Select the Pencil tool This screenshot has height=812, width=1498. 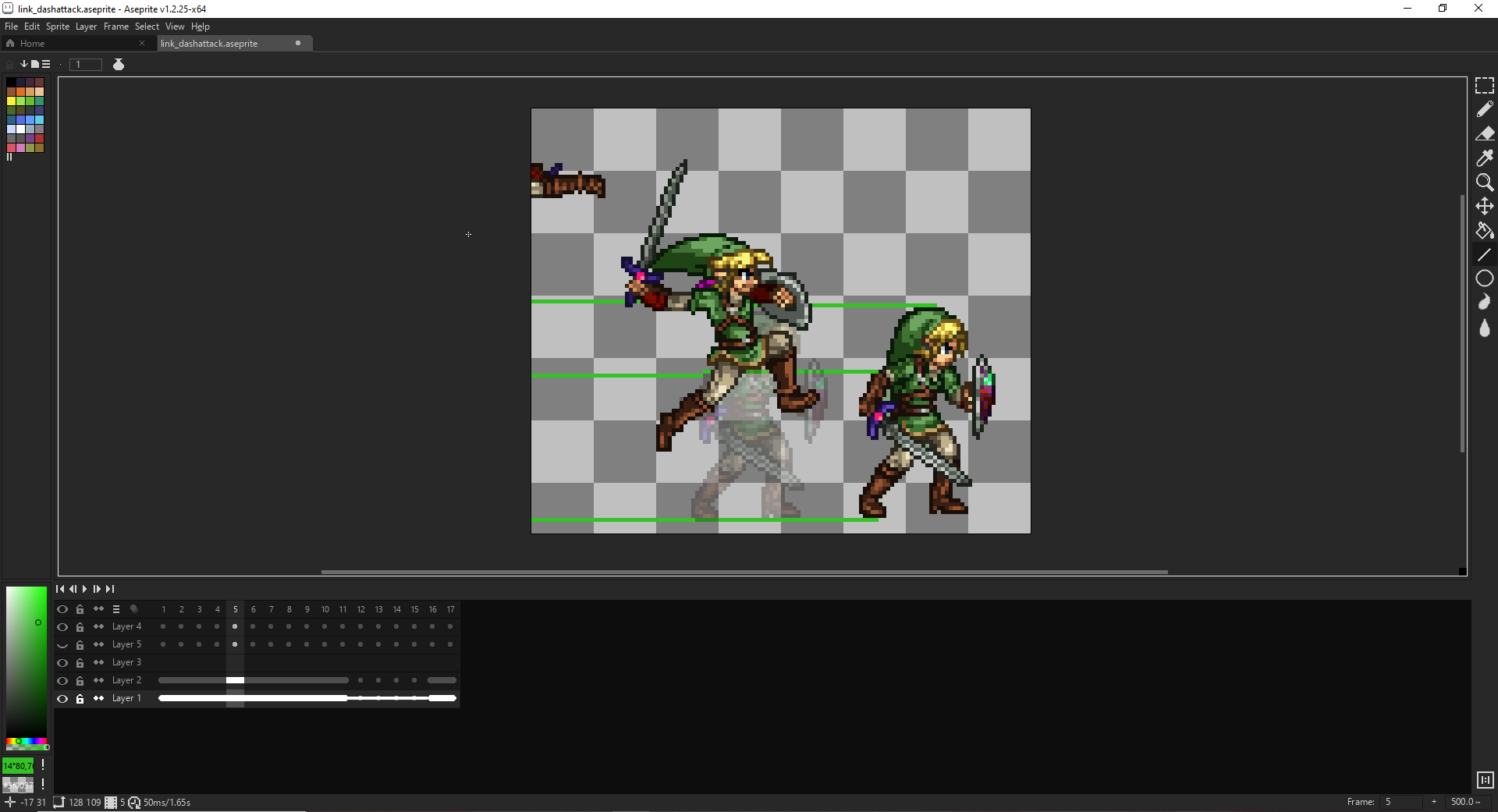(1484, 109)
